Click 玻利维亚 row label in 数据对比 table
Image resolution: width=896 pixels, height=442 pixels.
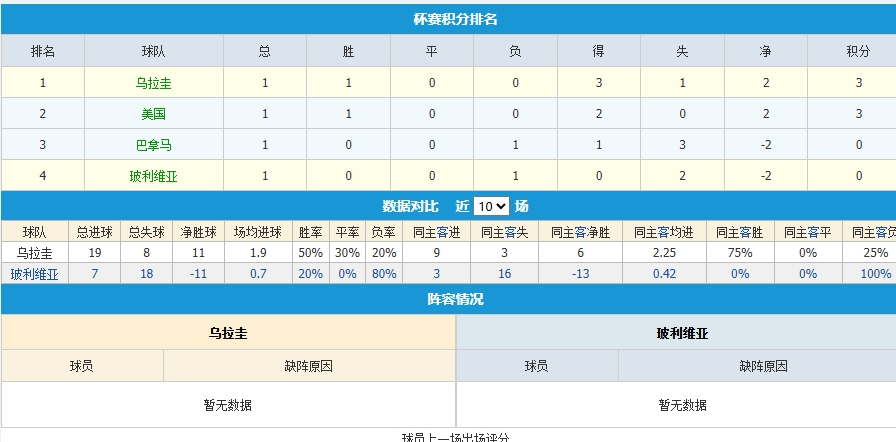pyautogui.click(x=34, y=273)
